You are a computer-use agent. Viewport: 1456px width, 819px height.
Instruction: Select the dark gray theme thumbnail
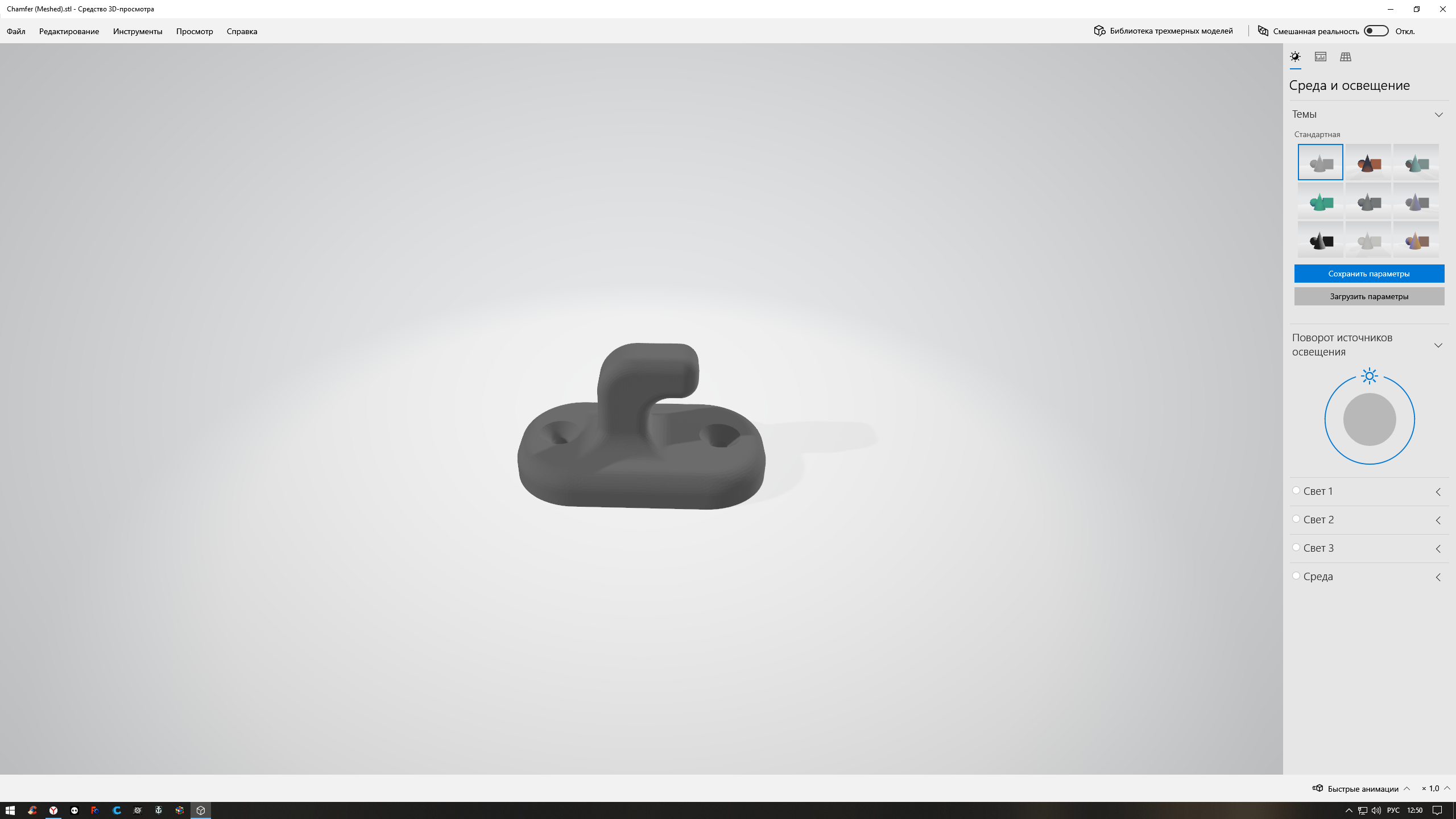[1368, 201]
